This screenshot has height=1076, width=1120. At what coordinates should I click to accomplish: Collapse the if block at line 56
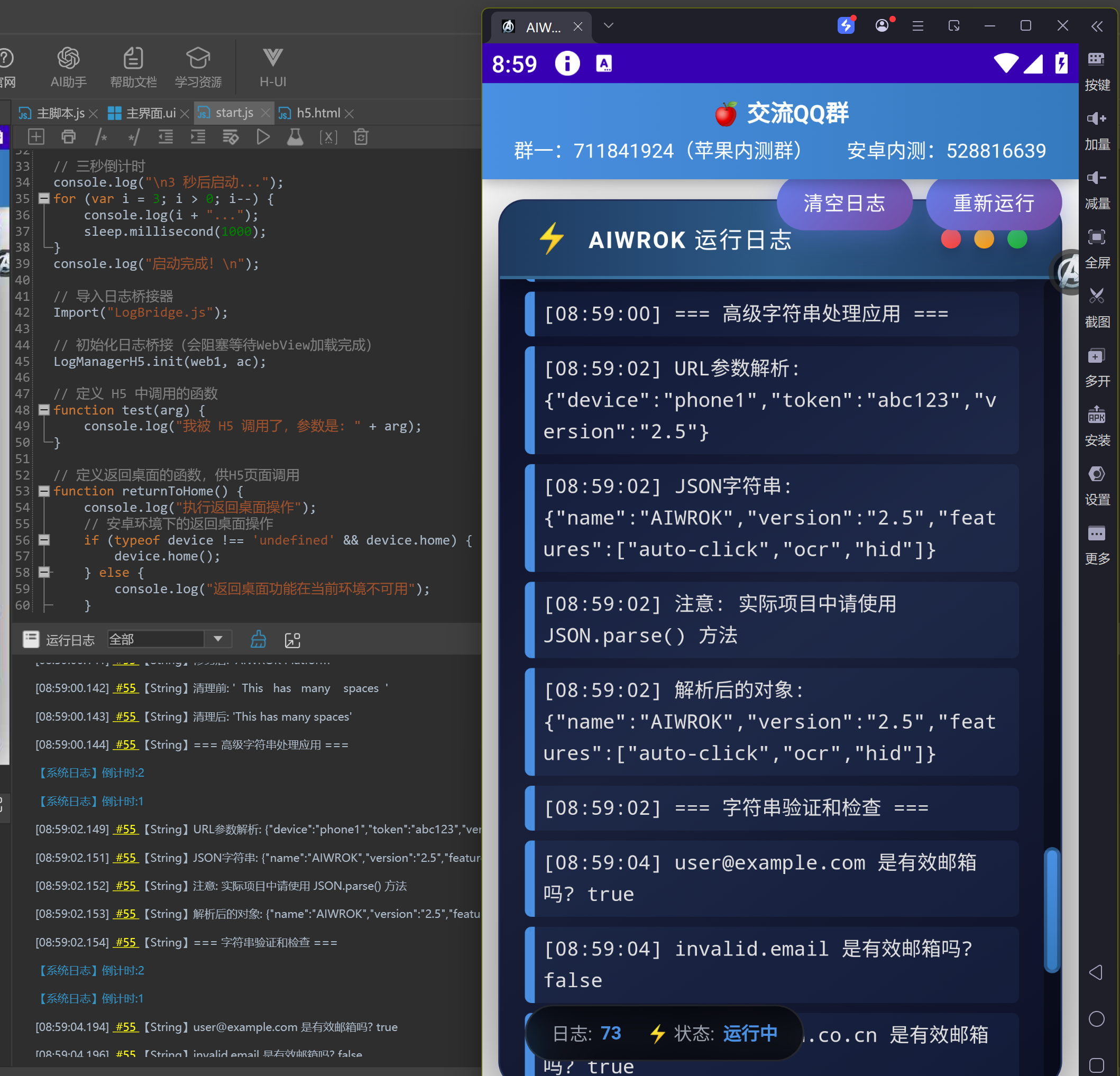click(x=44, y=540)
